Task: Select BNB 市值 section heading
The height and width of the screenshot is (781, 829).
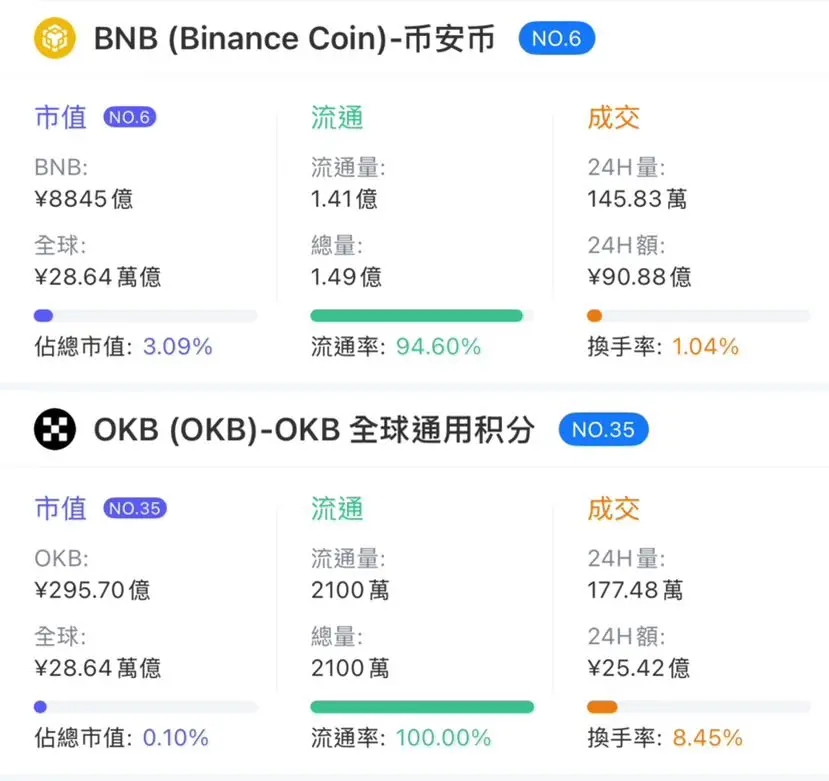Action: tap(60, 117)
